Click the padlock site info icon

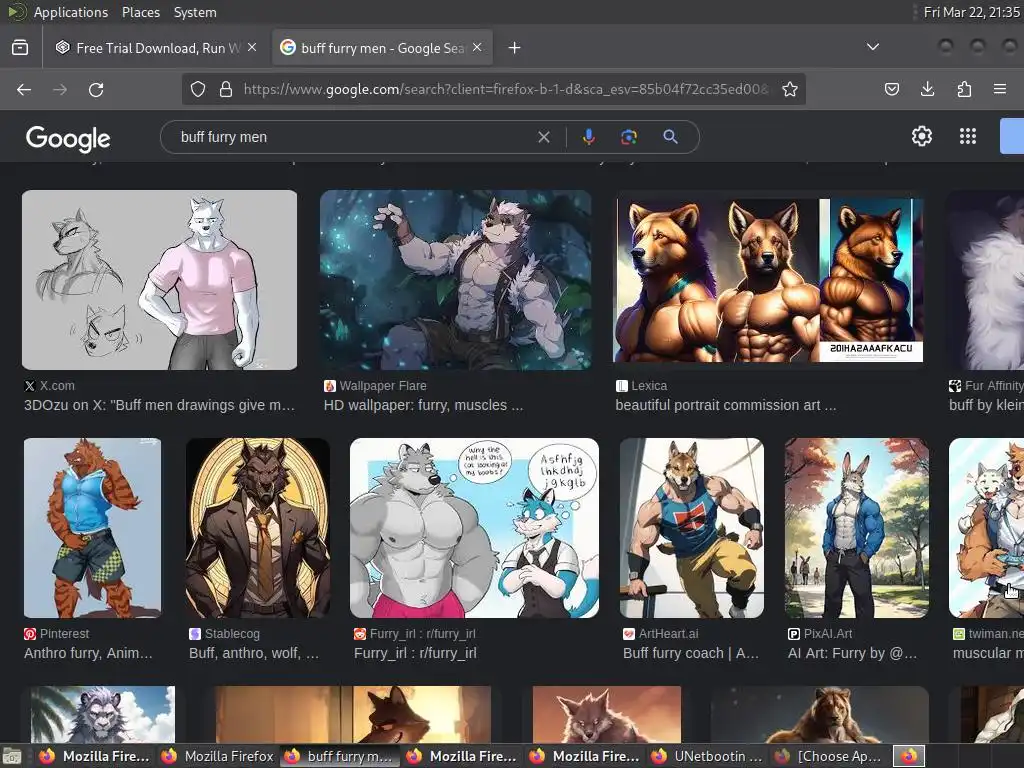point(226,89)
